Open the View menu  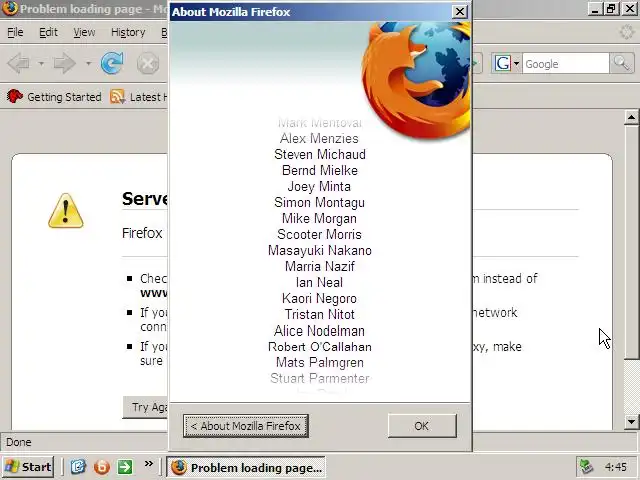click(84, 32)
